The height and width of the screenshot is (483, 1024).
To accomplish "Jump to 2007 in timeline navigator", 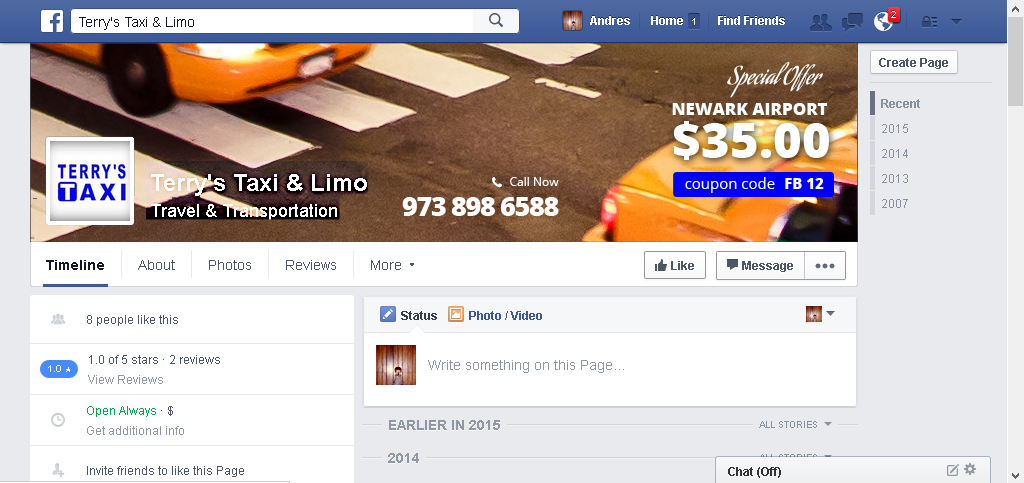I will click(895, 203).
